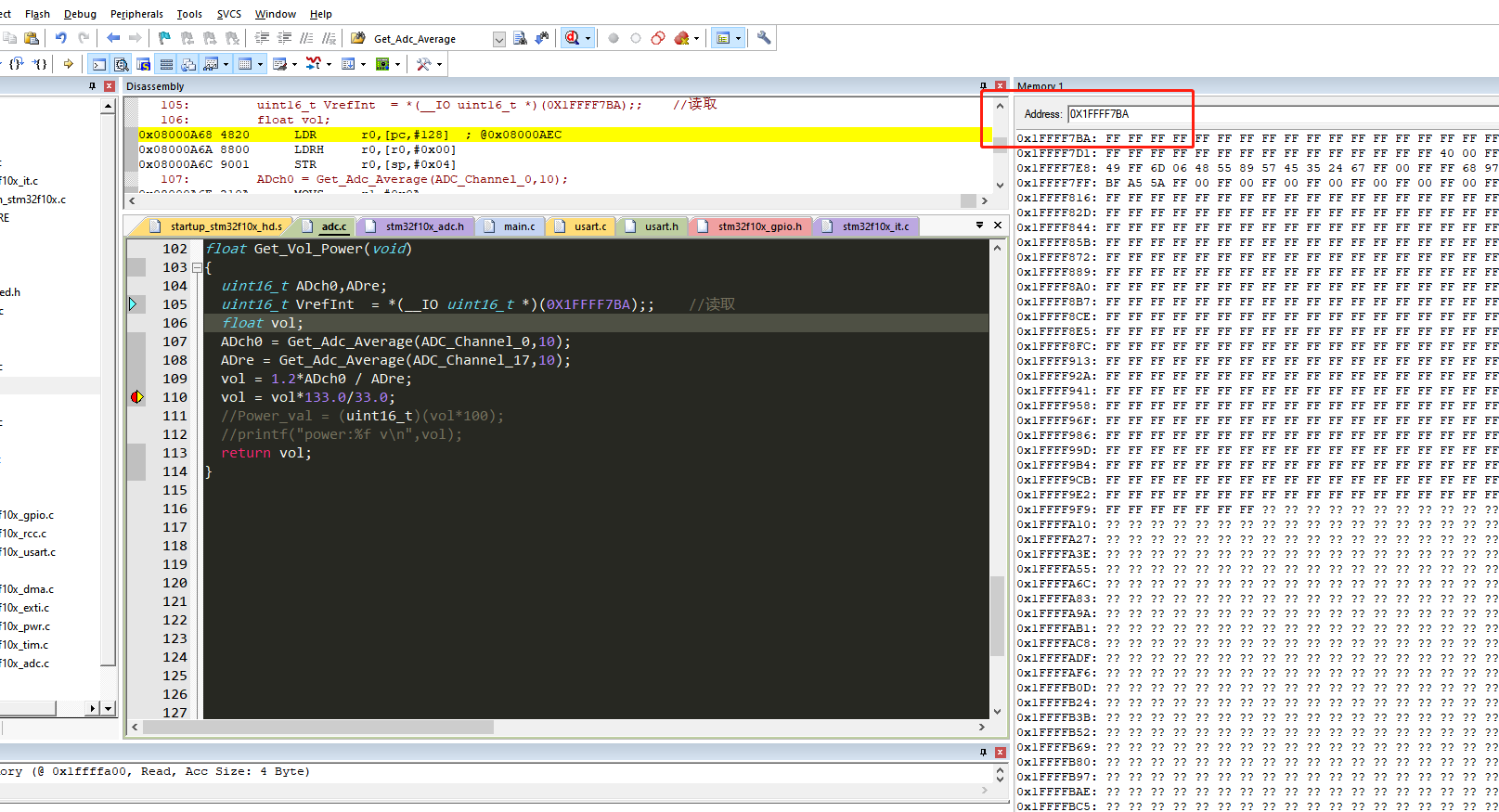1499x812 pixels.
Task: Click the Disassembly panel close button
Action: (1000, 85)
